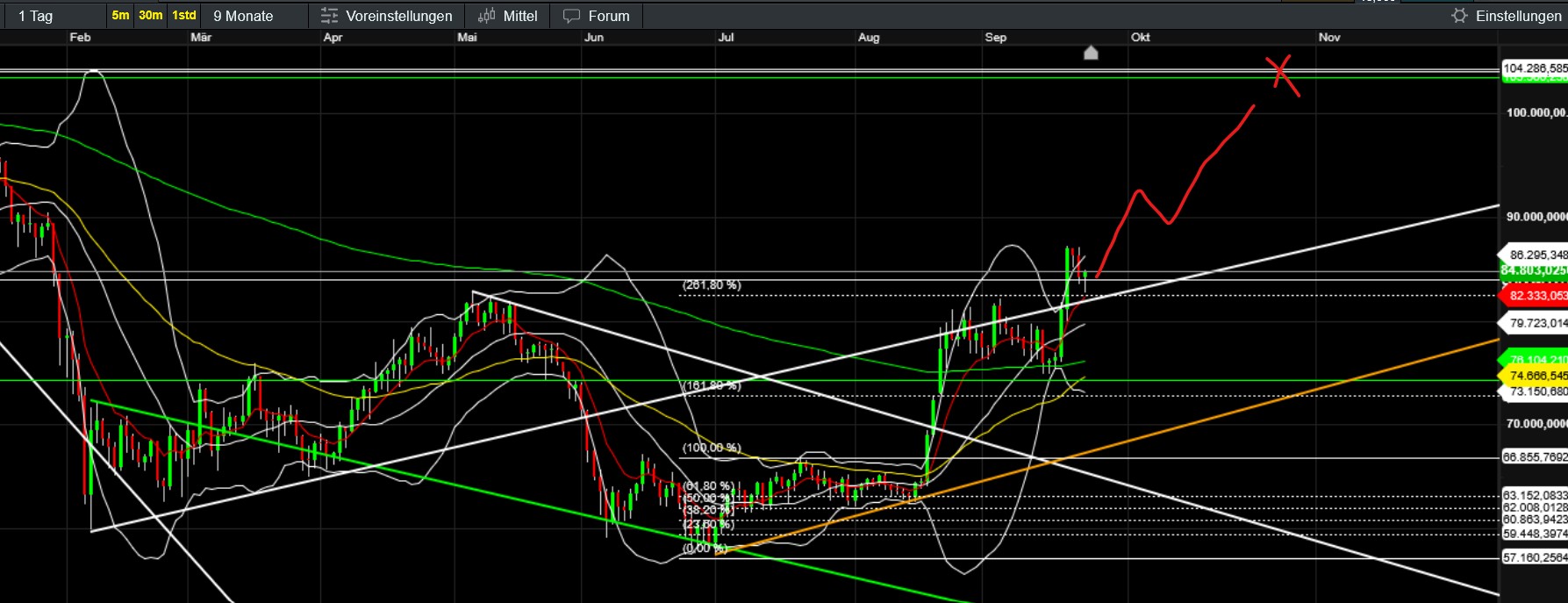Switch to the 30m timeframe

(x=151, y=15)
